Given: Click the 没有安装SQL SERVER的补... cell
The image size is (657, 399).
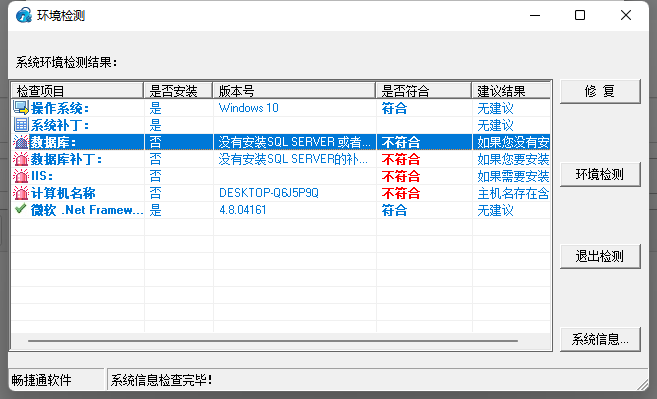Looking at the screenshot, I should point(293,159).
